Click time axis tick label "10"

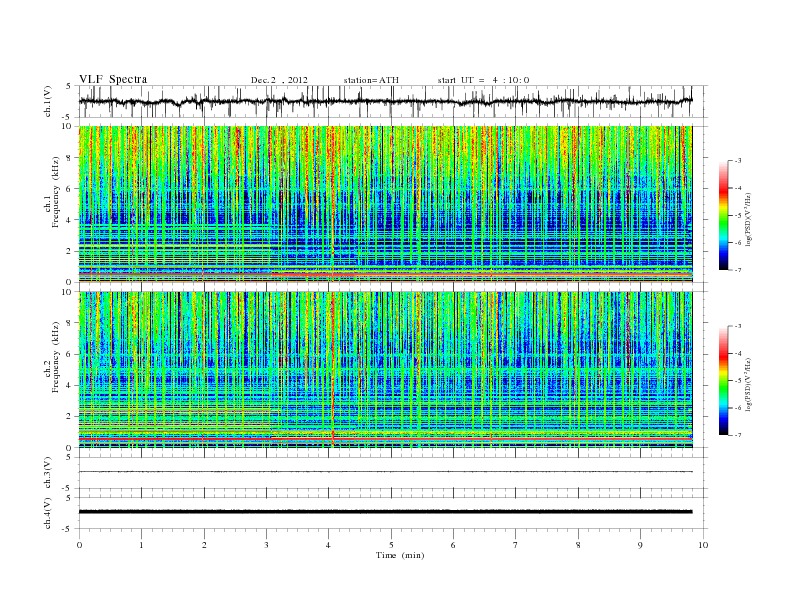(703, 545)
